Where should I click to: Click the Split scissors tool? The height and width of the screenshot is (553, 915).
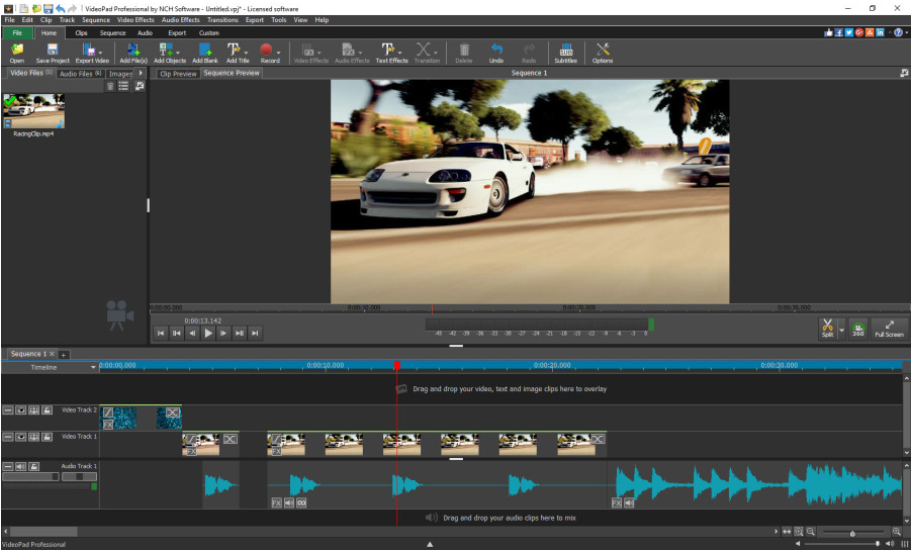pyautogui.click(x=827, y=326)
